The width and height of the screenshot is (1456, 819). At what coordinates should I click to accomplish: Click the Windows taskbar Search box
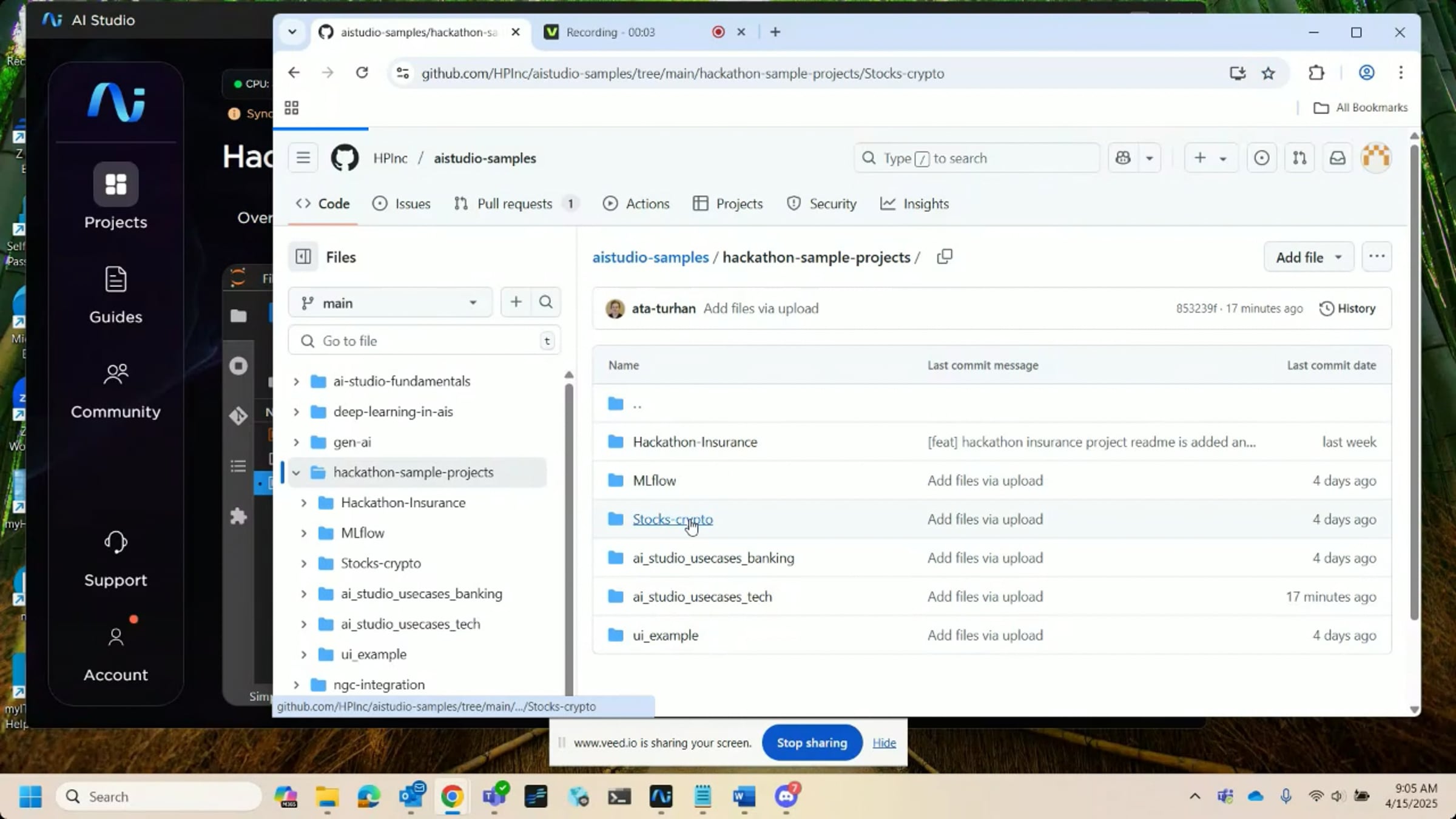[159, 797]
